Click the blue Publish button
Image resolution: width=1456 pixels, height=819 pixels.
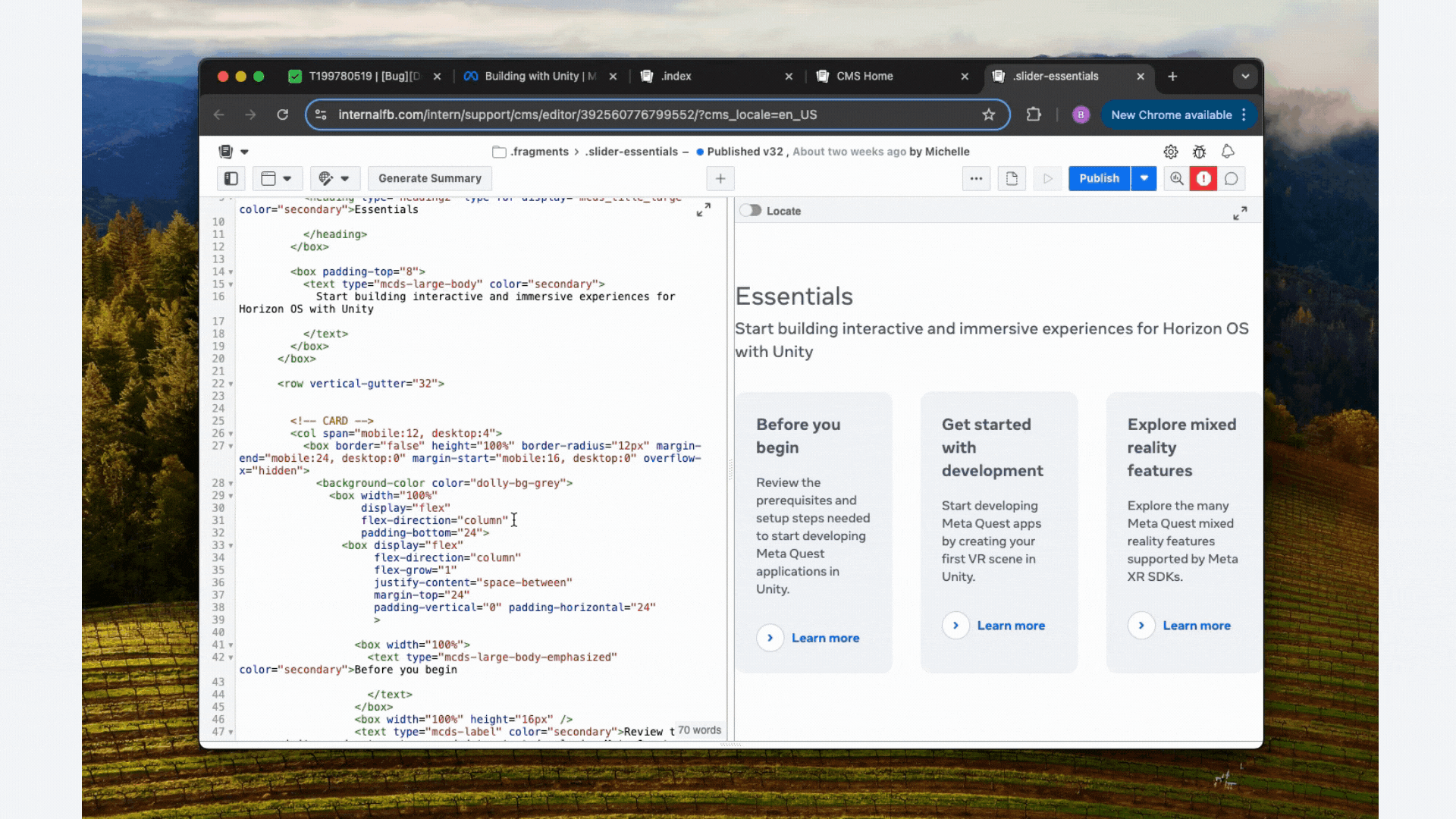pos(1099,179)
